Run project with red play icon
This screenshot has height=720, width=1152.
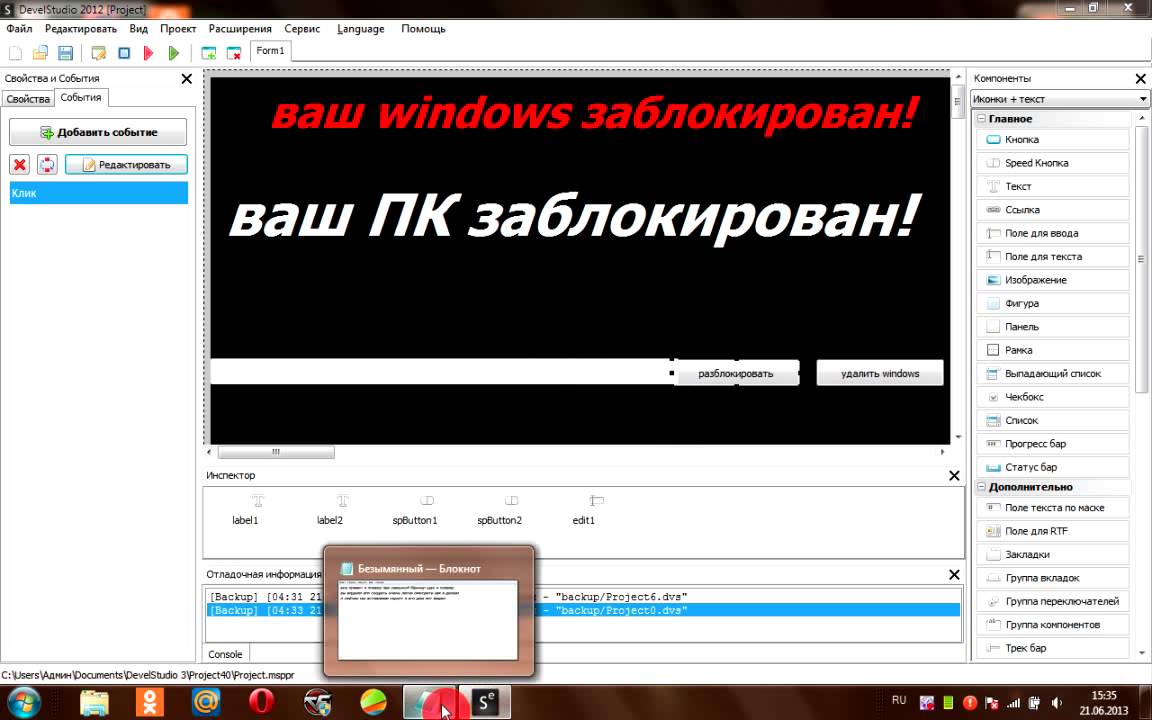pos(148,53)
